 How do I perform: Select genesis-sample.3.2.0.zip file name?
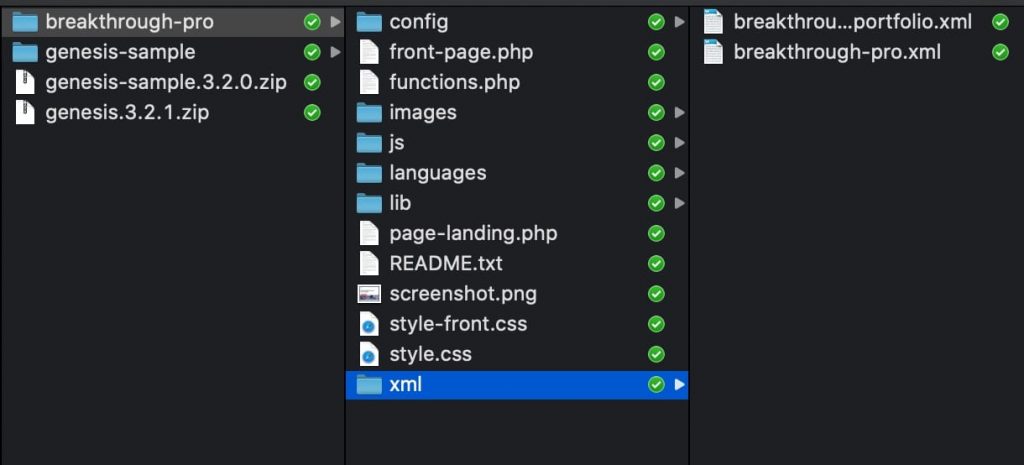(166, 82)
